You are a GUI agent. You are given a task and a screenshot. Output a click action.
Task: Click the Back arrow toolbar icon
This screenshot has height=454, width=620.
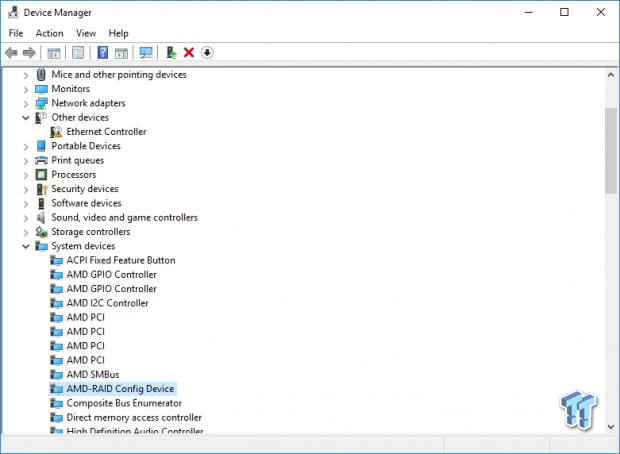[x=11, y=53]
